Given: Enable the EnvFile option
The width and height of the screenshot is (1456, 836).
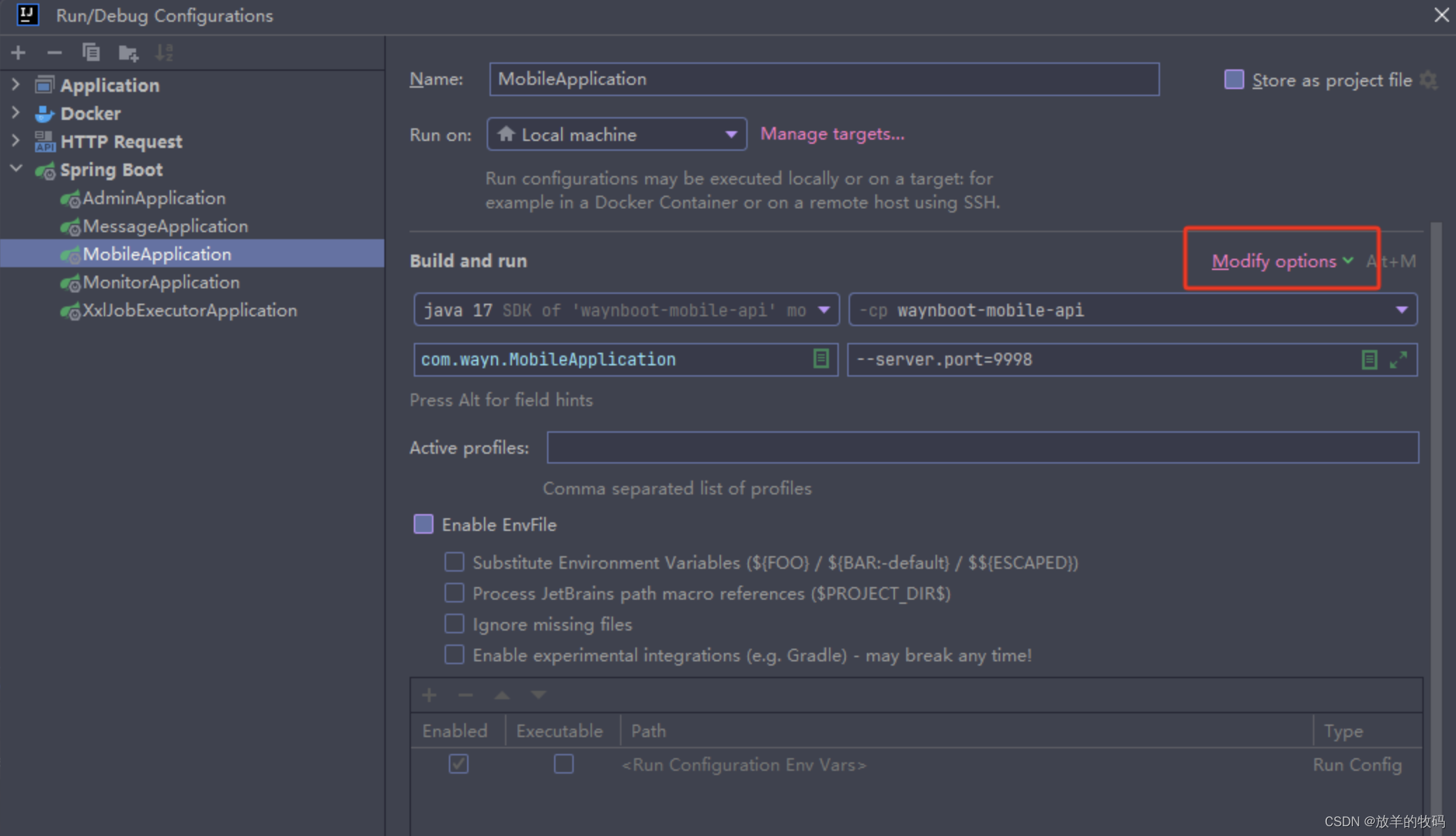Looking at the screenshot, I should [x=423, y=524].
